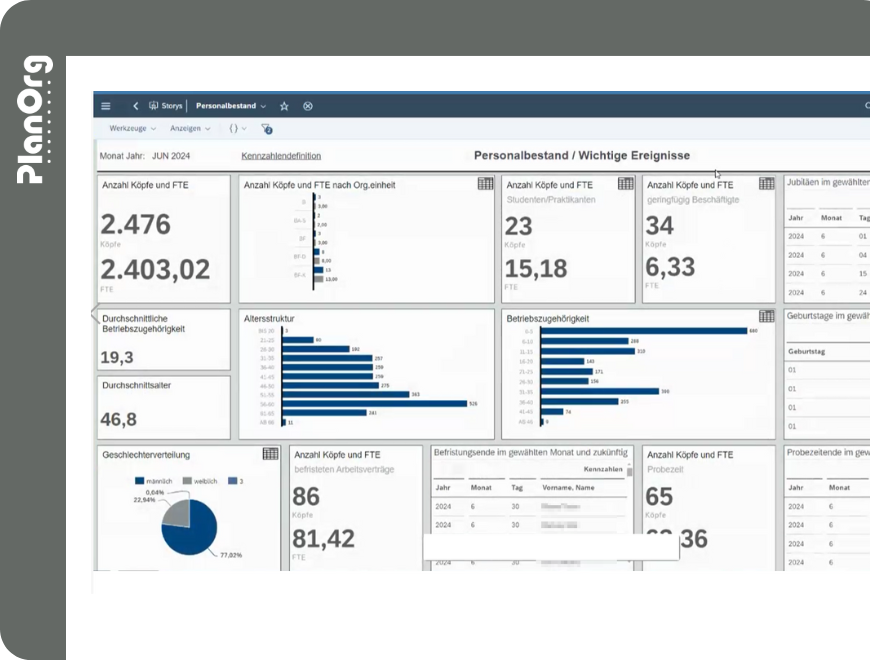Open the curly braces formula dropdown
870x660 pixels.
237,129
